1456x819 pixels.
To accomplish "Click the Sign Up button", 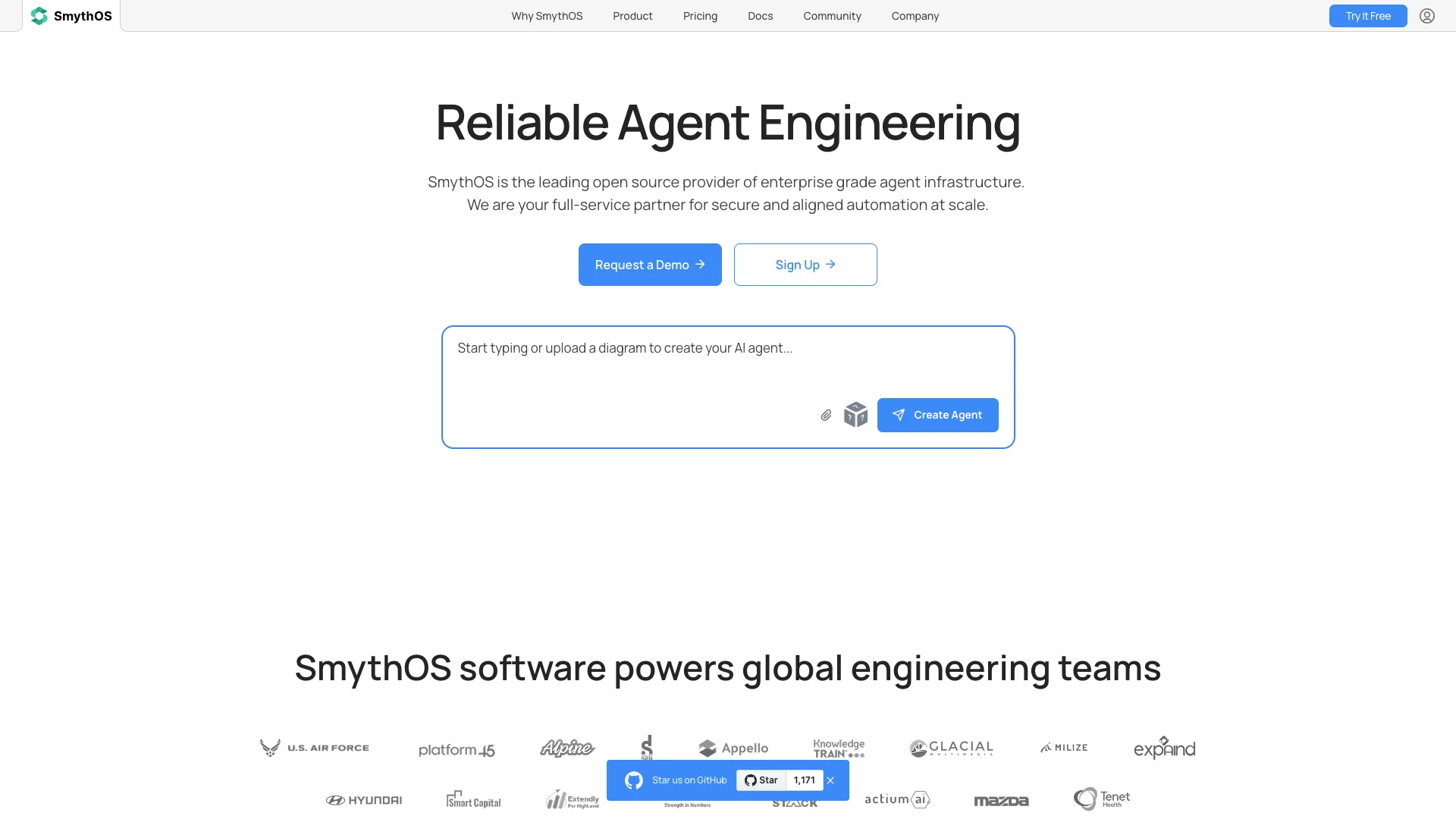I will pyautogui.click(x=805, y=265).
